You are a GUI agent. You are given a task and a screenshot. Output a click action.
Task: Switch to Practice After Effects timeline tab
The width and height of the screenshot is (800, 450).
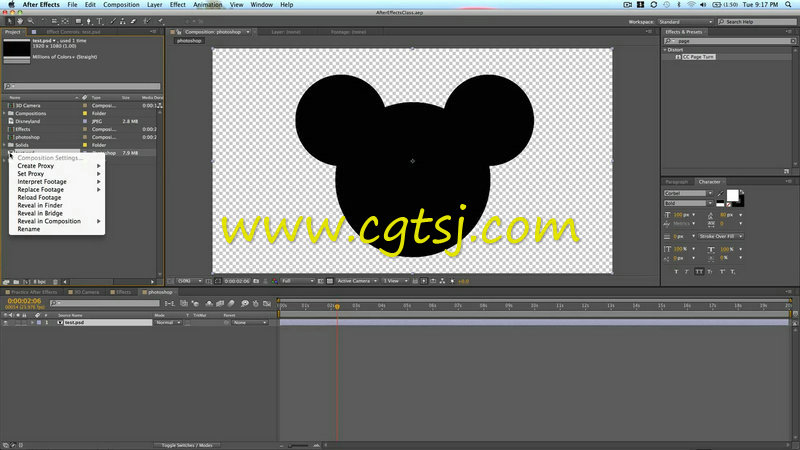(32, 292)
